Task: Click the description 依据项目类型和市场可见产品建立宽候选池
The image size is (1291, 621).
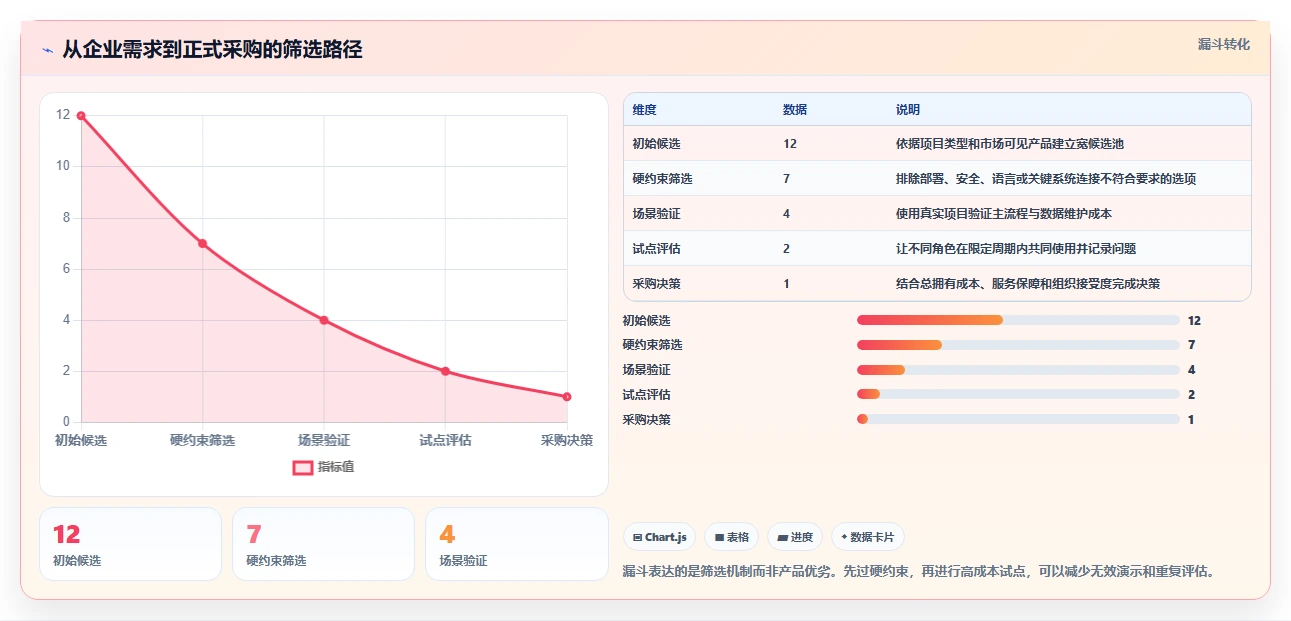Action: [x=1010, y=144]
